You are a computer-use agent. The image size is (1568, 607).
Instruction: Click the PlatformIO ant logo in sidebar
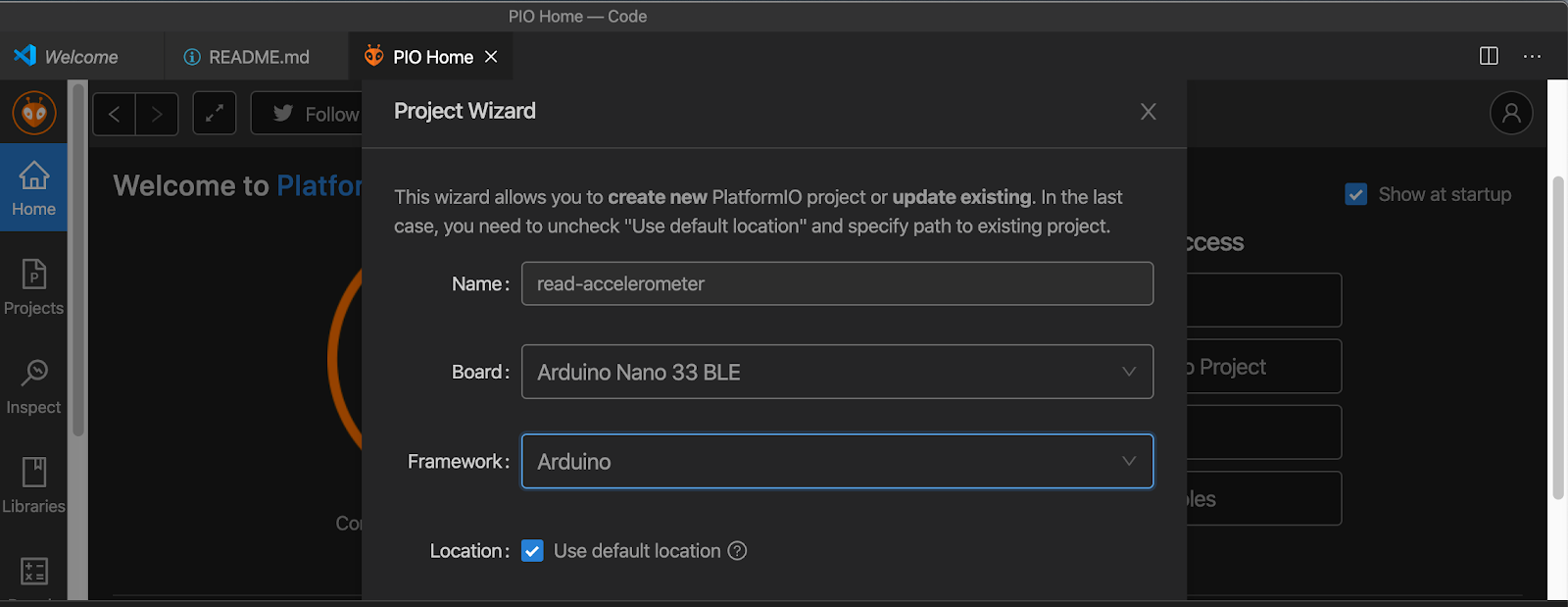point(34,114)
